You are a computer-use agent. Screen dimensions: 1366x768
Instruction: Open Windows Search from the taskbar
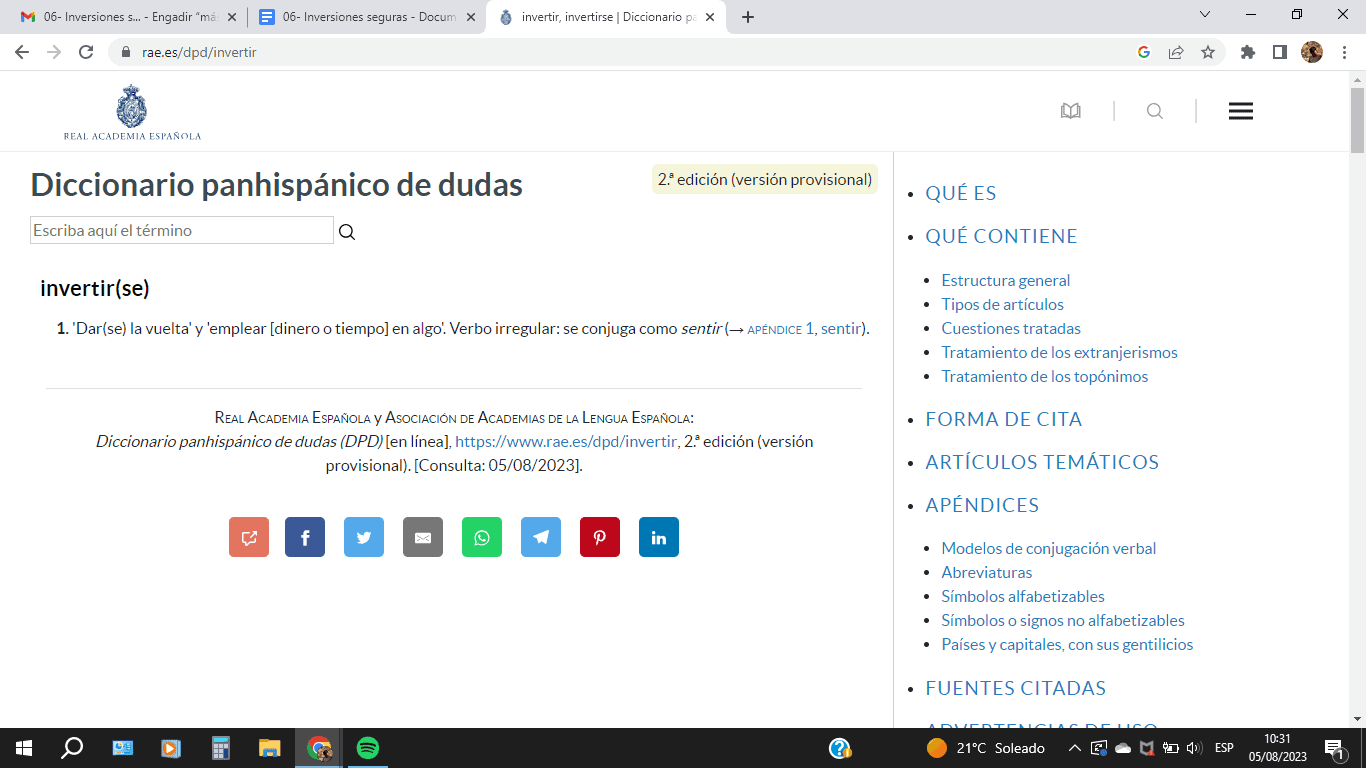pos(72,748)
